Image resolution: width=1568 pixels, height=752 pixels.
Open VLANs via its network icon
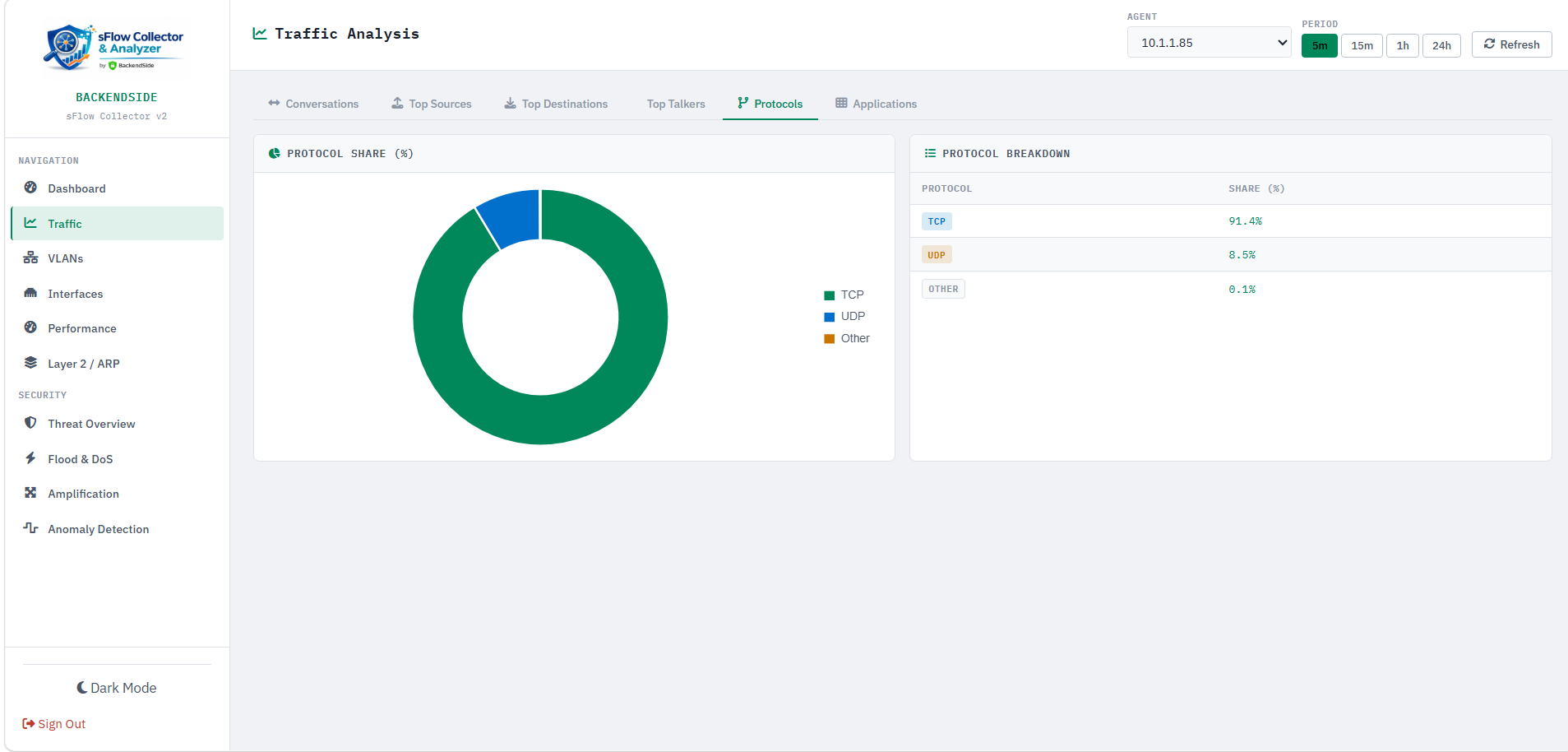pyautogui.click(x=30, y=258)
